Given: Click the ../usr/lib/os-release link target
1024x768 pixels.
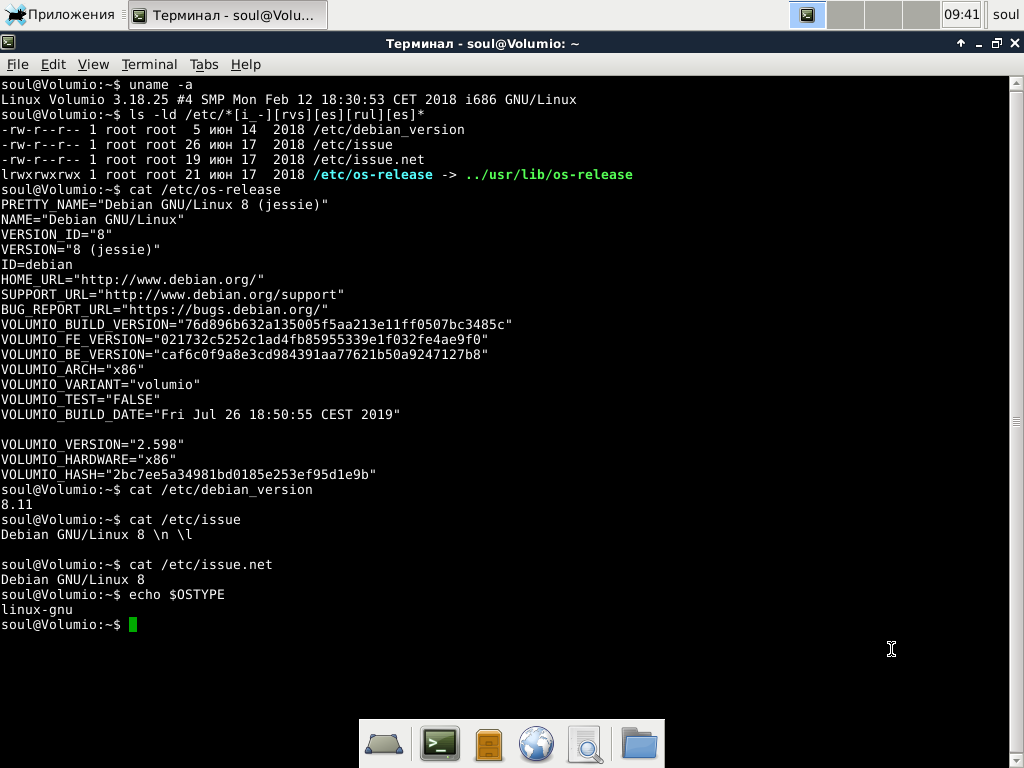Looking at the screenshot, I should coord(549,174).
